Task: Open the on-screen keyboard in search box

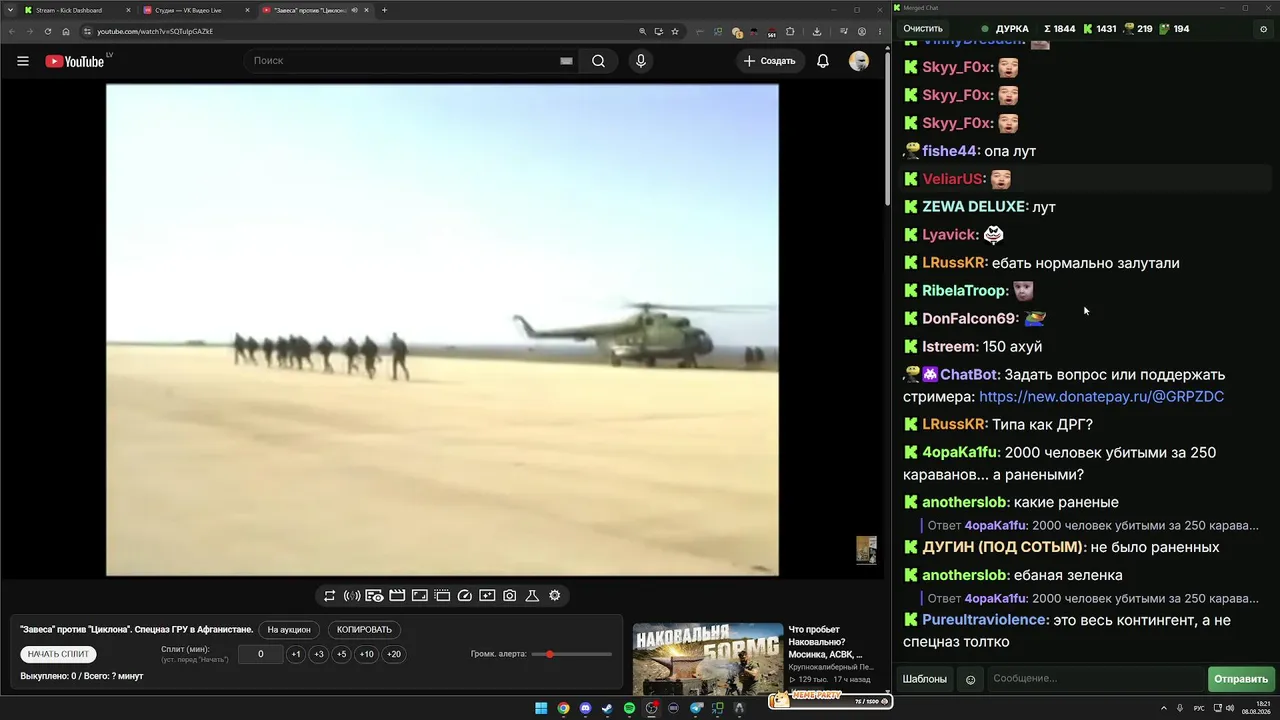Action: 566,61
